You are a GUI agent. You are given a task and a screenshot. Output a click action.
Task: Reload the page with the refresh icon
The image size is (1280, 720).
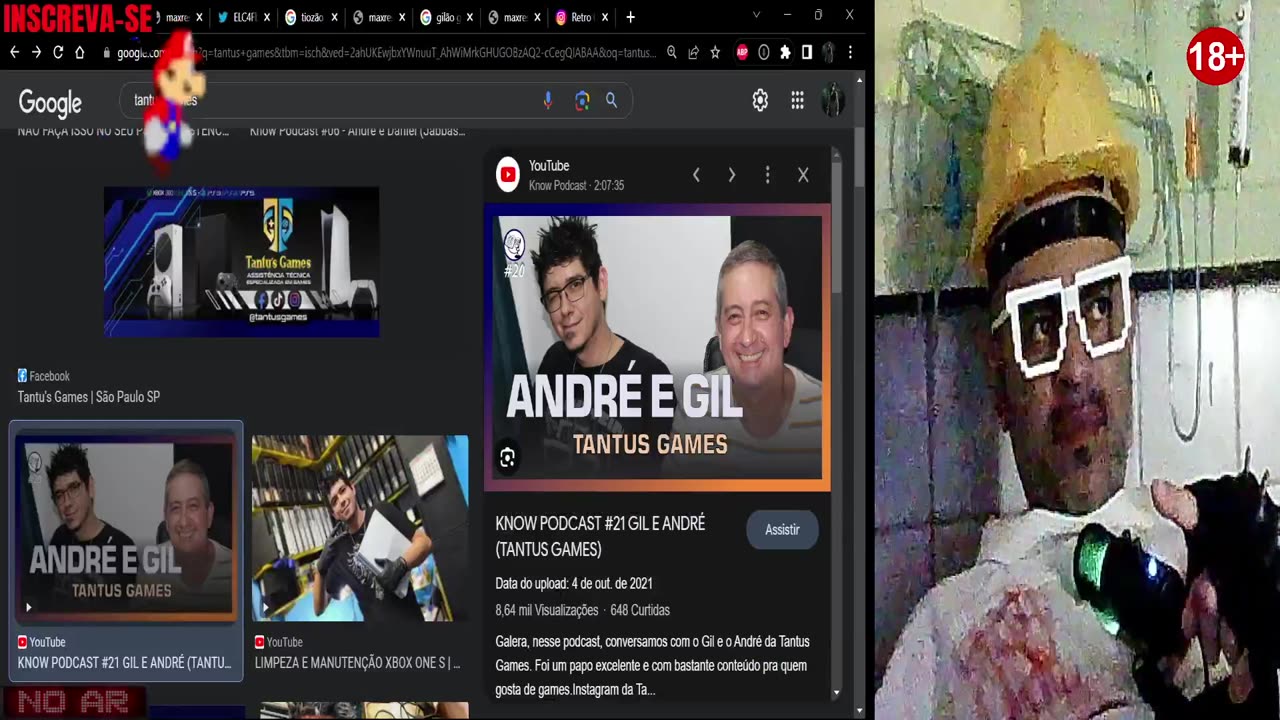coord(58,52)
